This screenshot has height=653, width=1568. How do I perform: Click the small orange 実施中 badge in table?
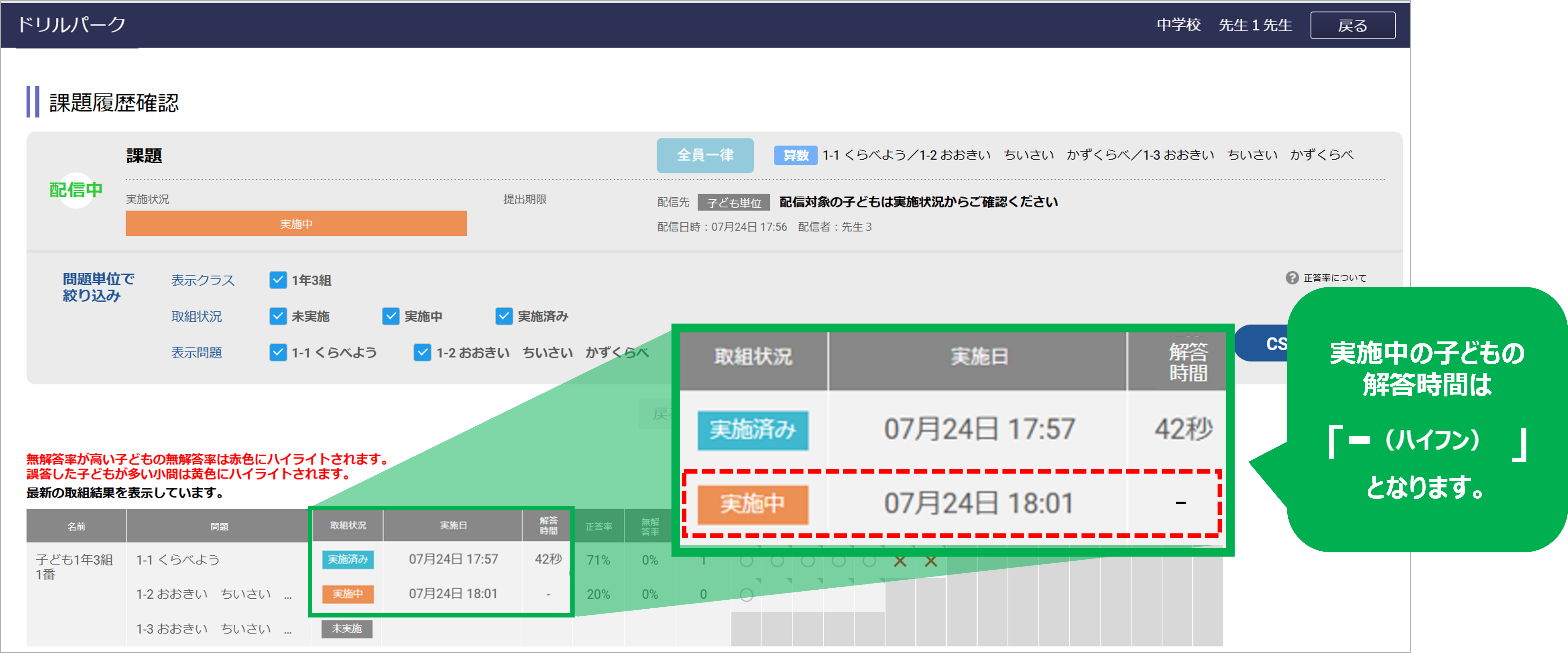[348, 594]
